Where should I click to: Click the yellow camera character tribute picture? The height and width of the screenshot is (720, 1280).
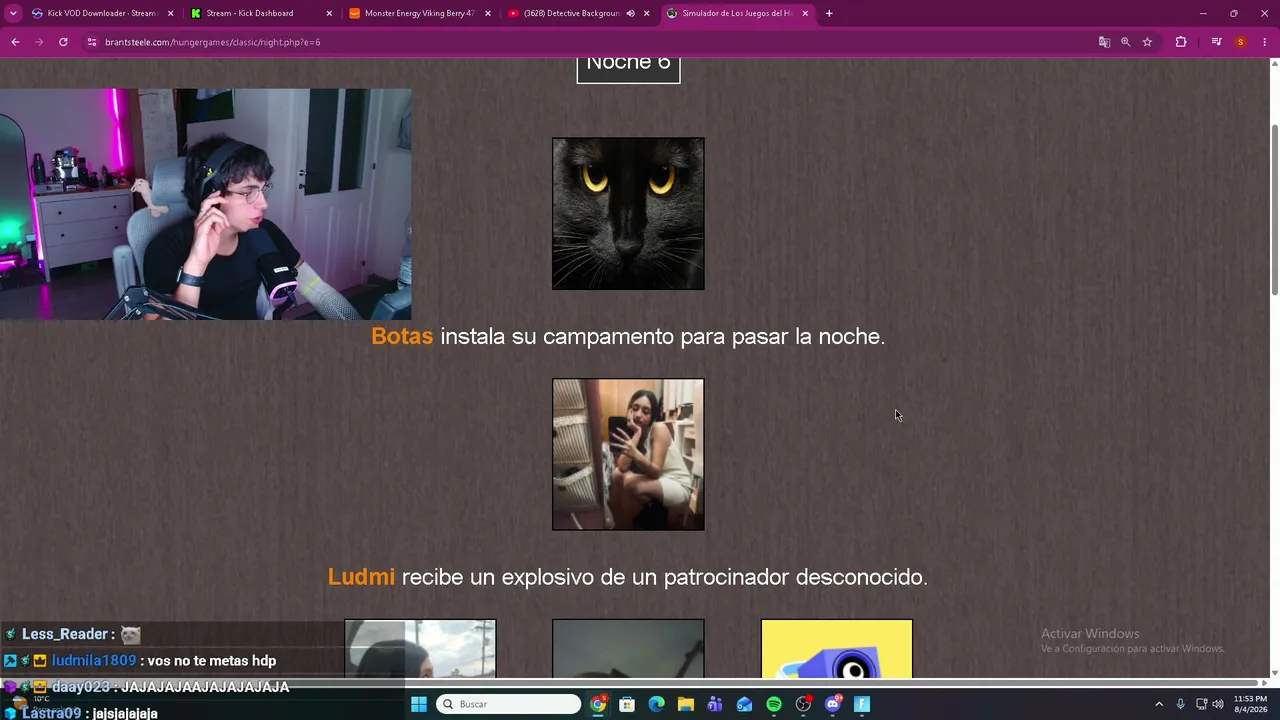[837, 649]
